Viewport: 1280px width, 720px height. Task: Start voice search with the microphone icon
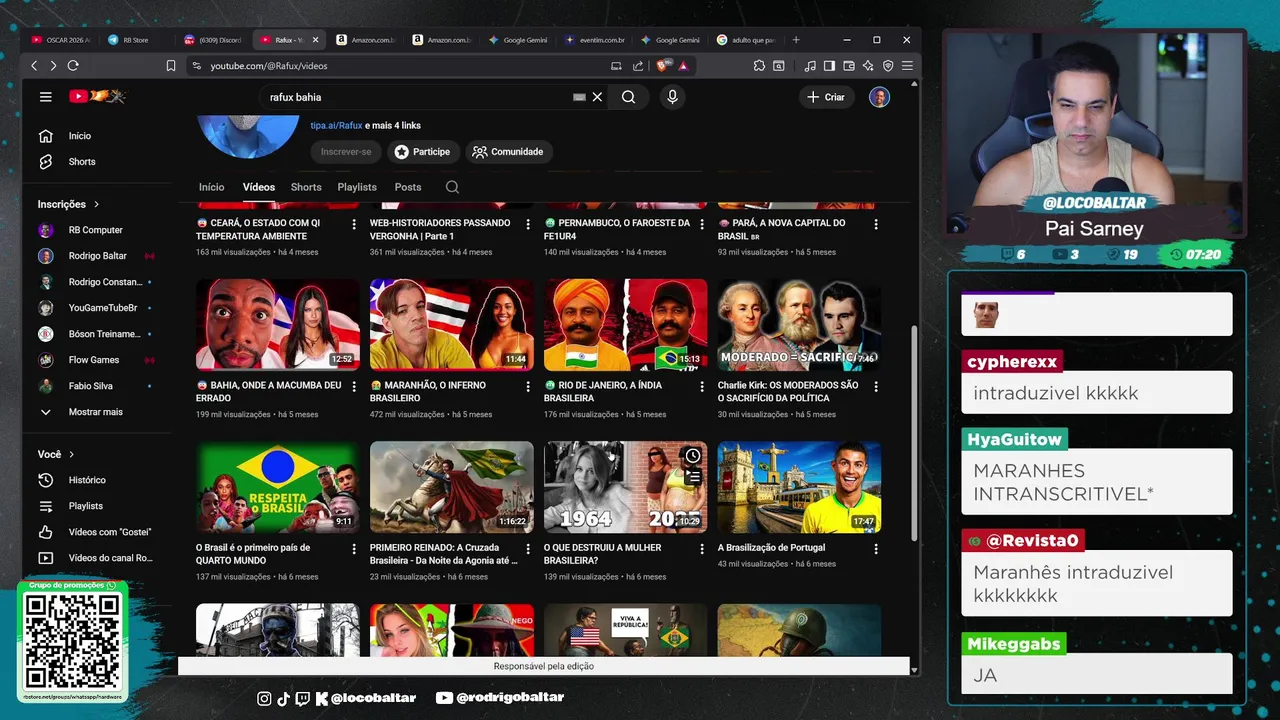click(672, 97)
